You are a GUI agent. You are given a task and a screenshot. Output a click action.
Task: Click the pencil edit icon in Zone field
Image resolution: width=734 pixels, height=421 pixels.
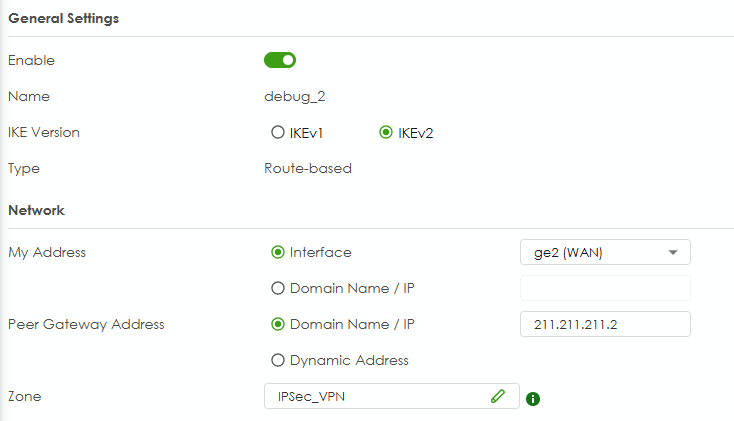497,396
